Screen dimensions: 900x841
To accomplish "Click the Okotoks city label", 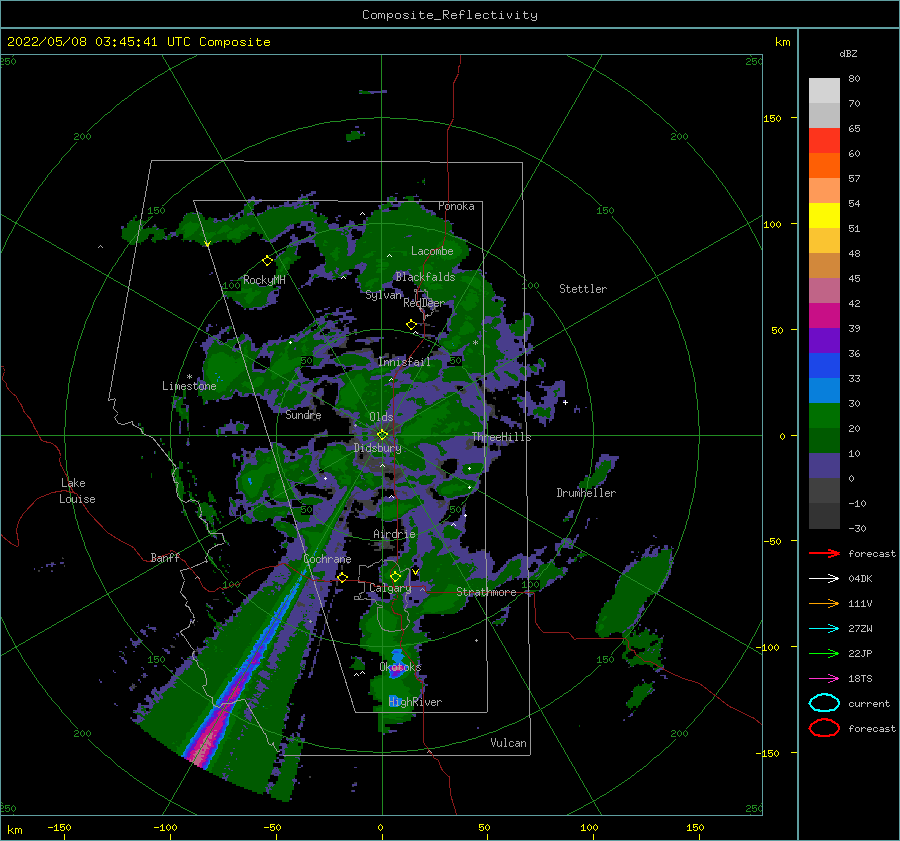I will coord(401,666).
